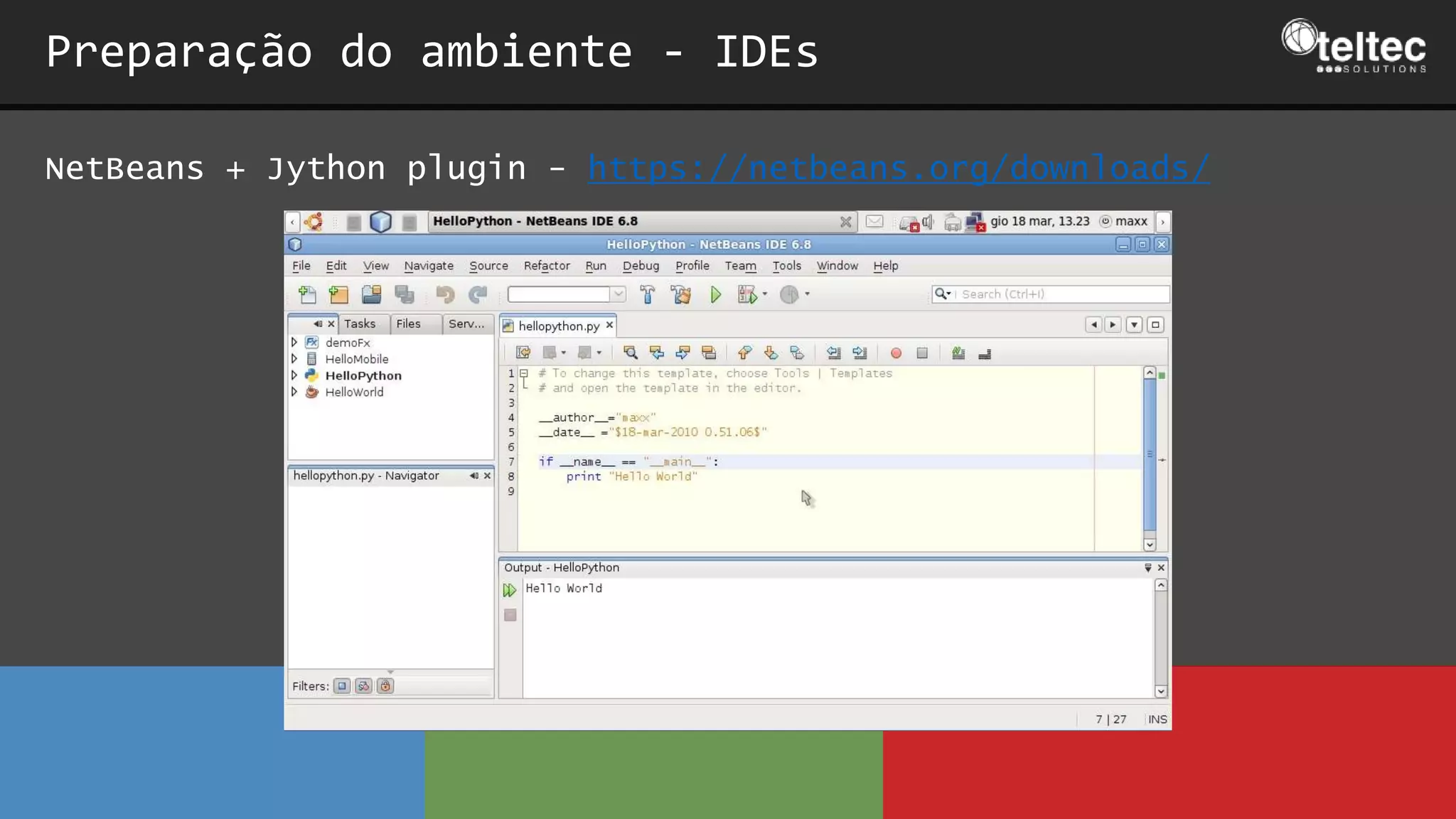The image size is (1456, 819).
Task: Open the search magnifier options dropdown
Action: point(943,294)
